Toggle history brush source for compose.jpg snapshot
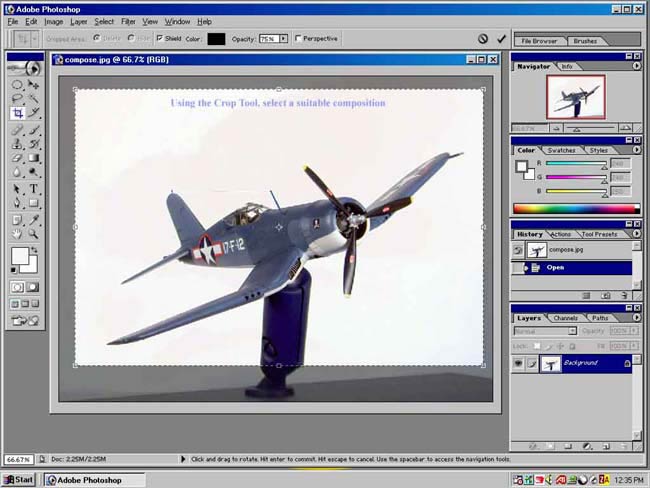The height and width of the screenshot is (488, 650). [518, 250]
